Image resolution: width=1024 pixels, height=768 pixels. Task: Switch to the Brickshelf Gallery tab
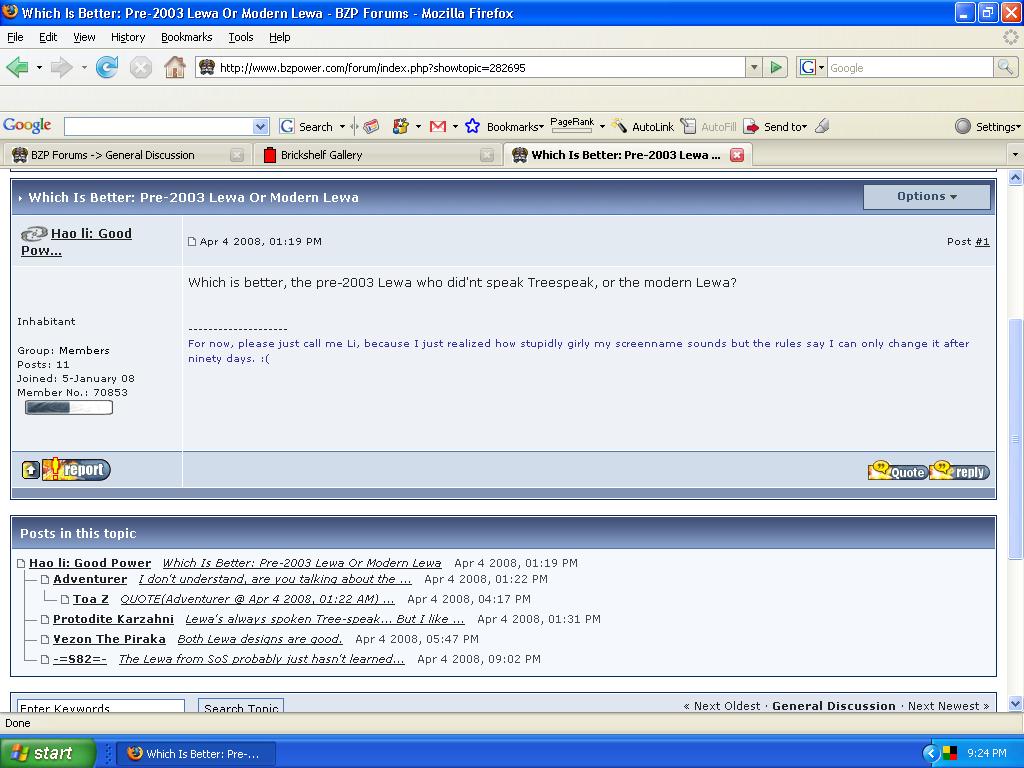pos(377,155)
